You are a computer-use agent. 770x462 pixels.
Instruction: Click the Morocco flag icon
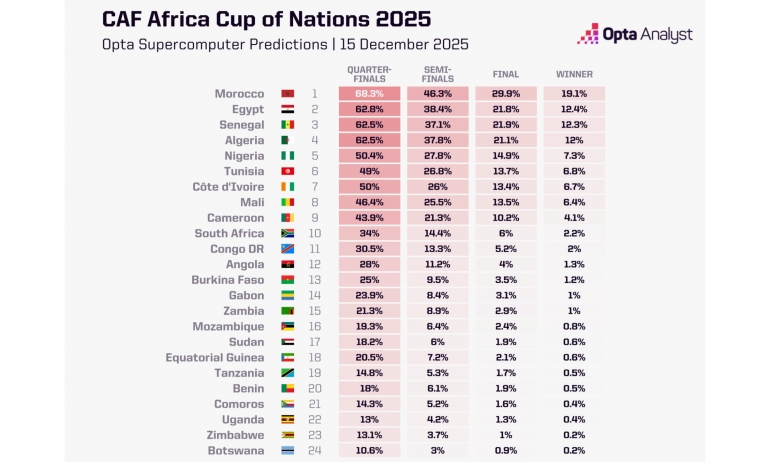(287, 94)
